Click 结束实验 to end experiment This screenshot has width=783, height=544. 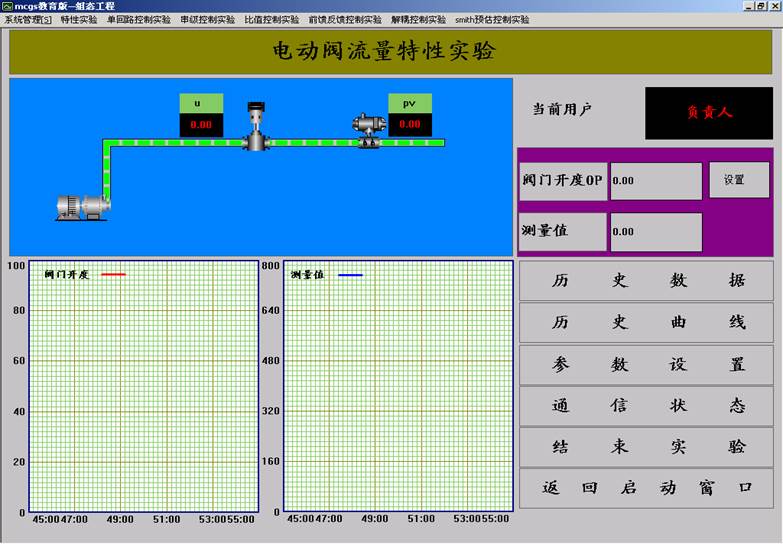click(646, 447)
